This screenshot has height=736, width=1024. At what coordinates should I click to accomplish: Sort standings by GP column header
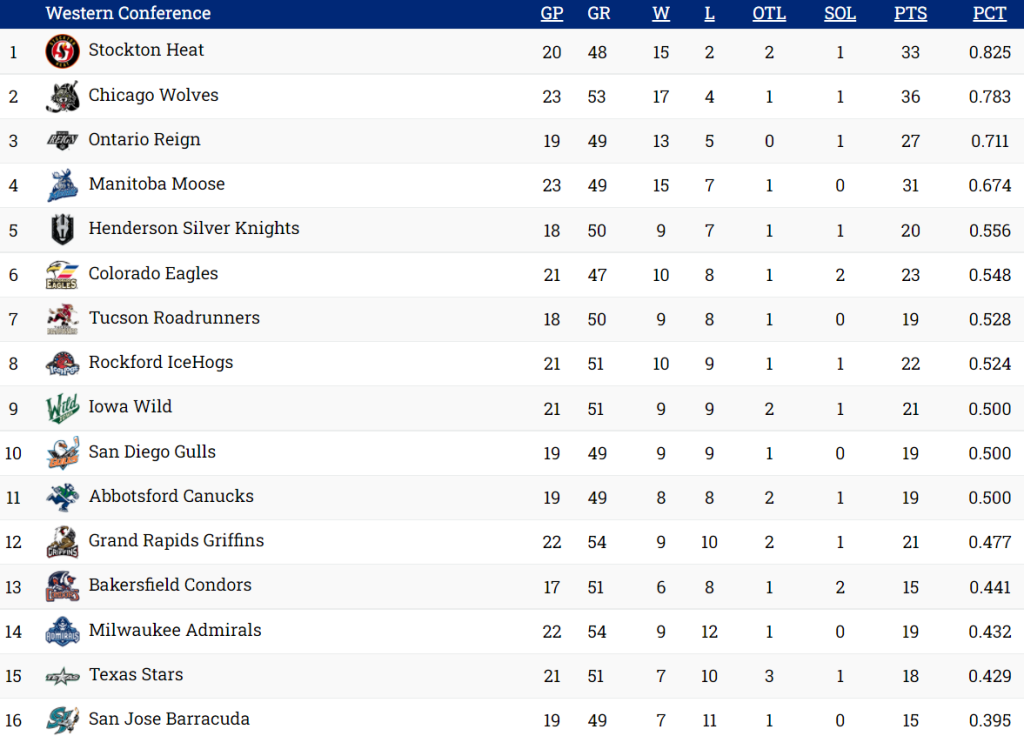(552, 14)
